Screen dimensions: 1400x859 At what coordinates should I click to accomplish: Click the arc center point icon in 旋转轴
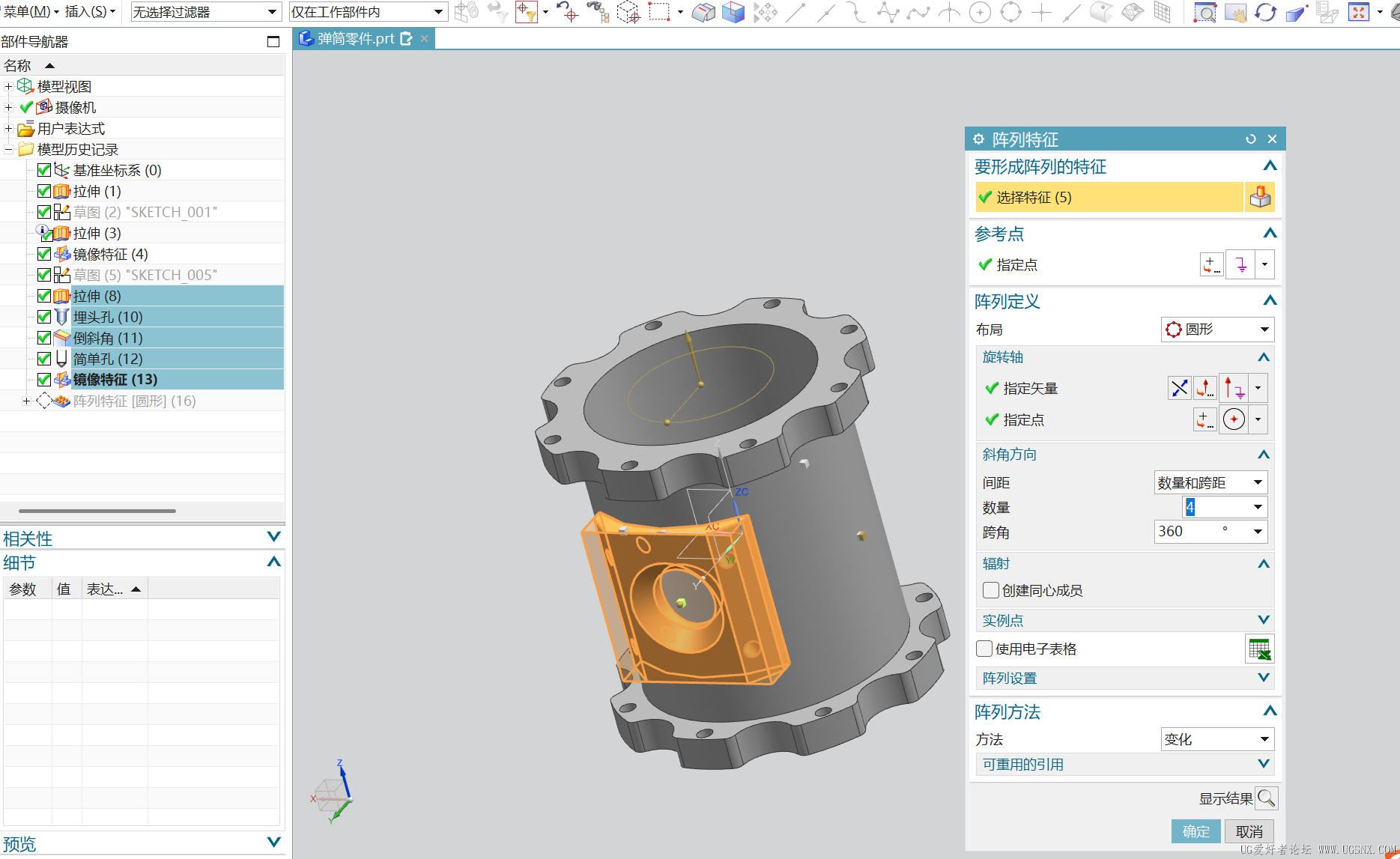[1234, 419]
